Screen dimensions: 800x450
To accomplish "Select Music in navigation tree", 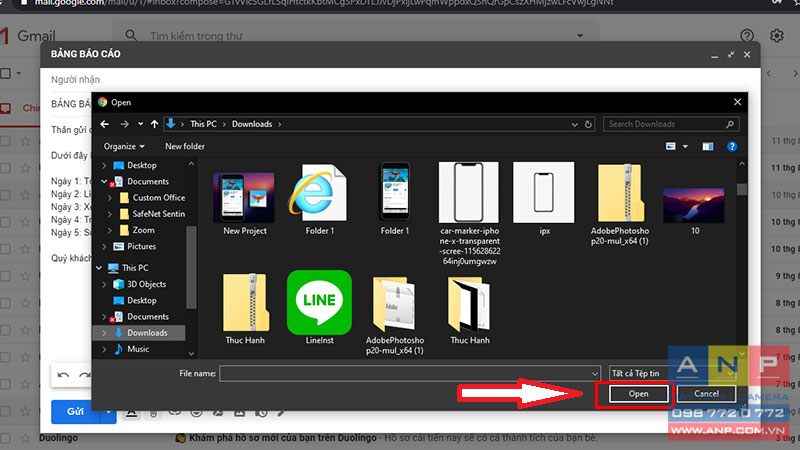I will click(131, 349).
